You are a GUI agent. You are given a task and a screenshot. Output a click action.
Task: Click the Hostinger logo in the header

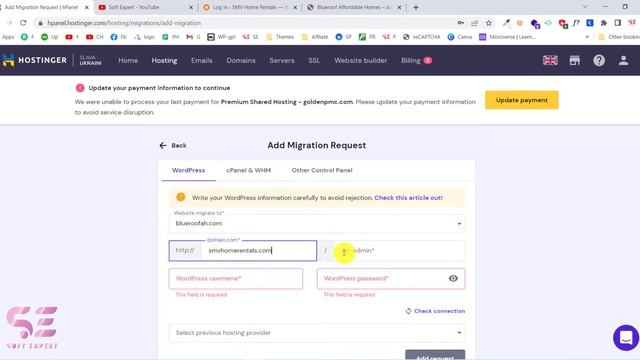[35, 60]
